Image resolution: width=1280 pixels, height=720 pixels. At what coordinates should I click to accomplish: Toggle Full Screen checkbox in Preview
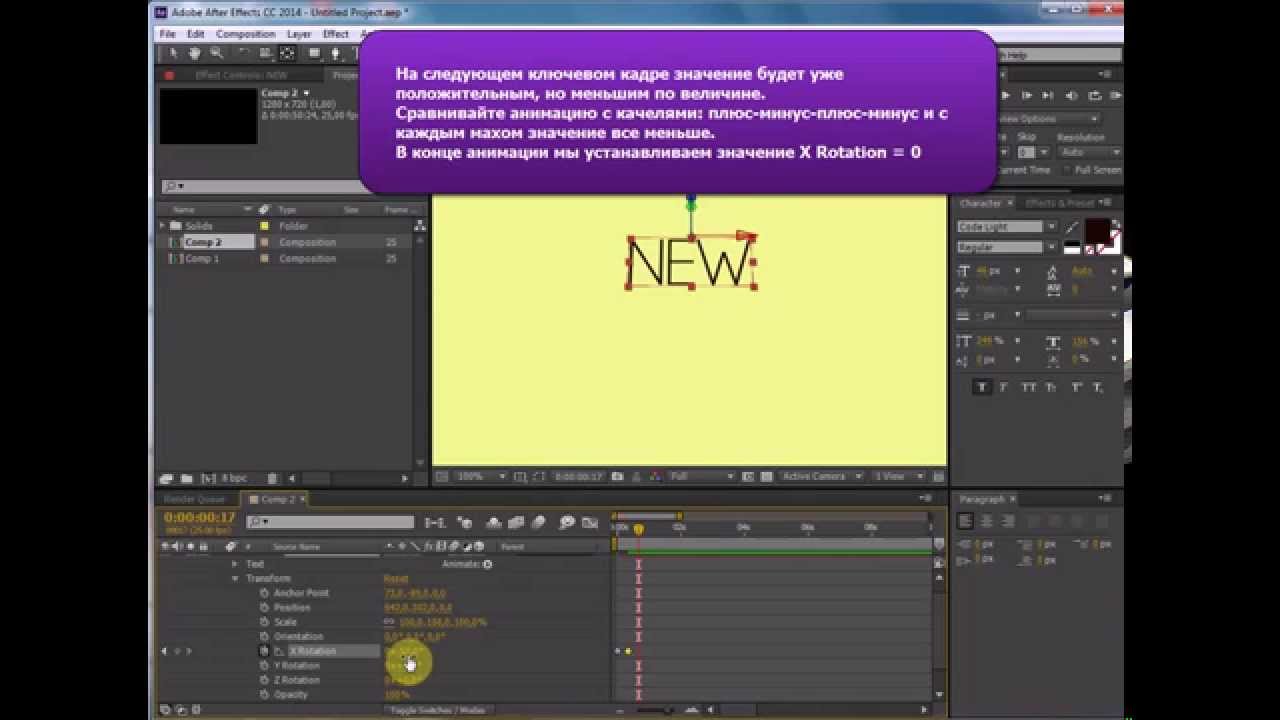point(1067,170)
